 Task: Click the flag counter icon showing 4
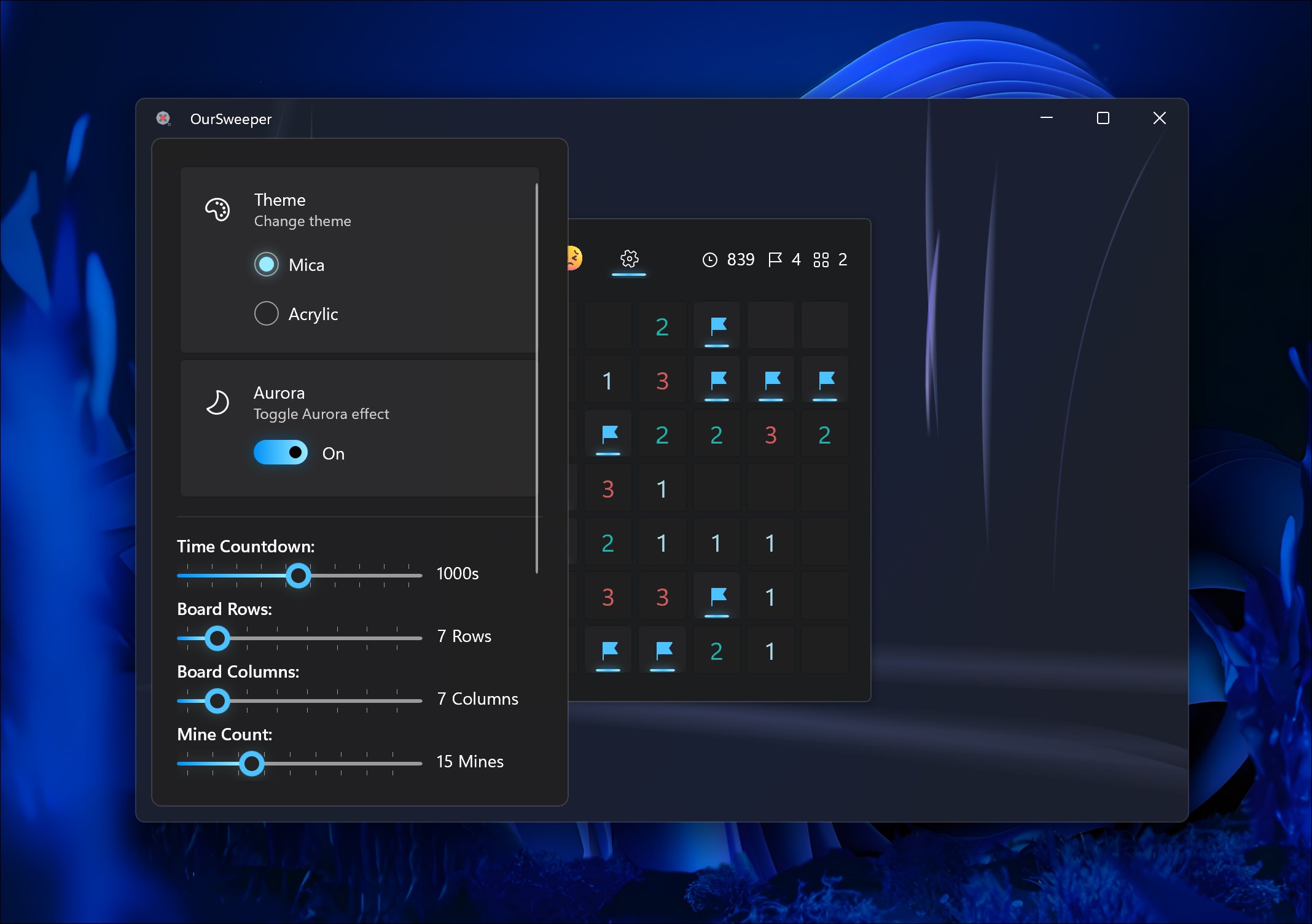775,259
